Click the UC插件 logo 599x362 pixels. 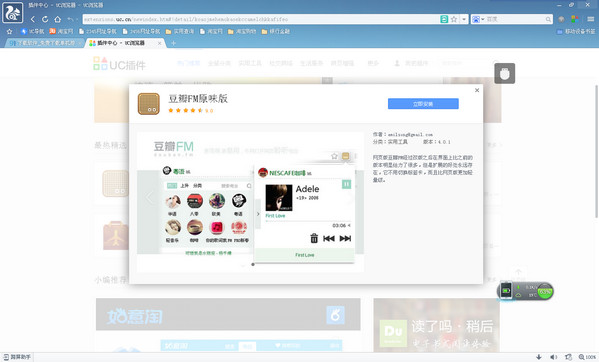[x=119, y=65]
